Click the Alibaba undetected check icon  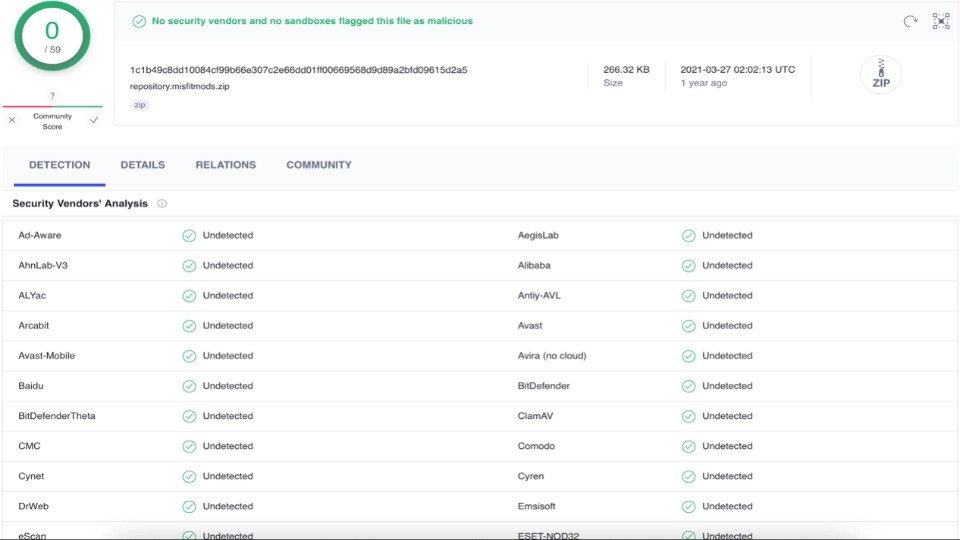click(x=689, y=266)
